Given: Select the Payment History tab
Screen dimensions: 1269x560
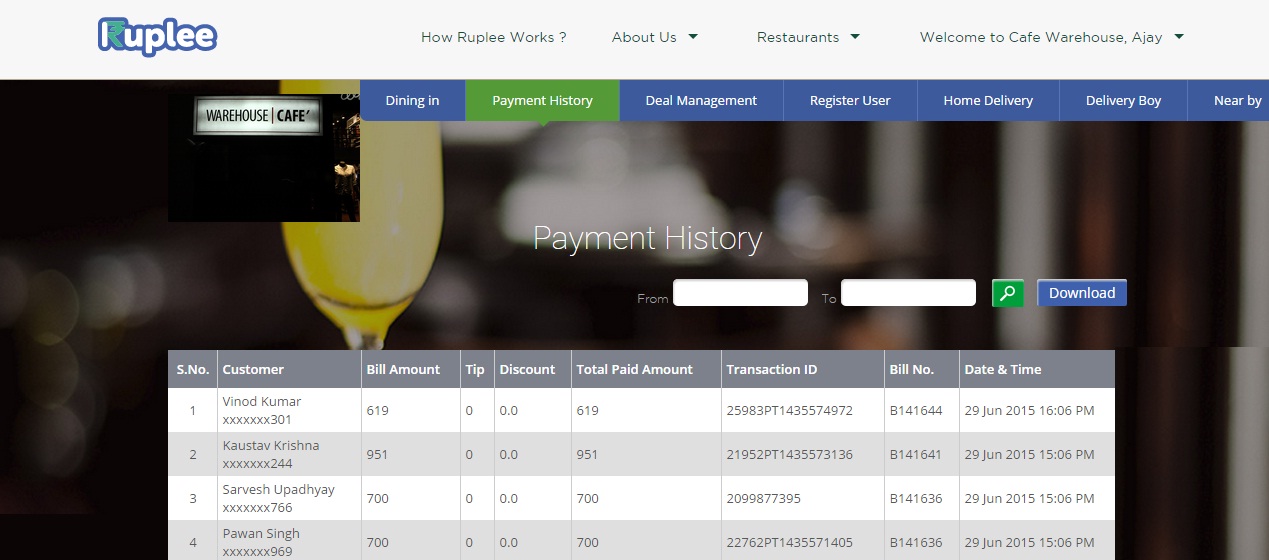Looking at the screenshot, I should click(x=542, y=100).
